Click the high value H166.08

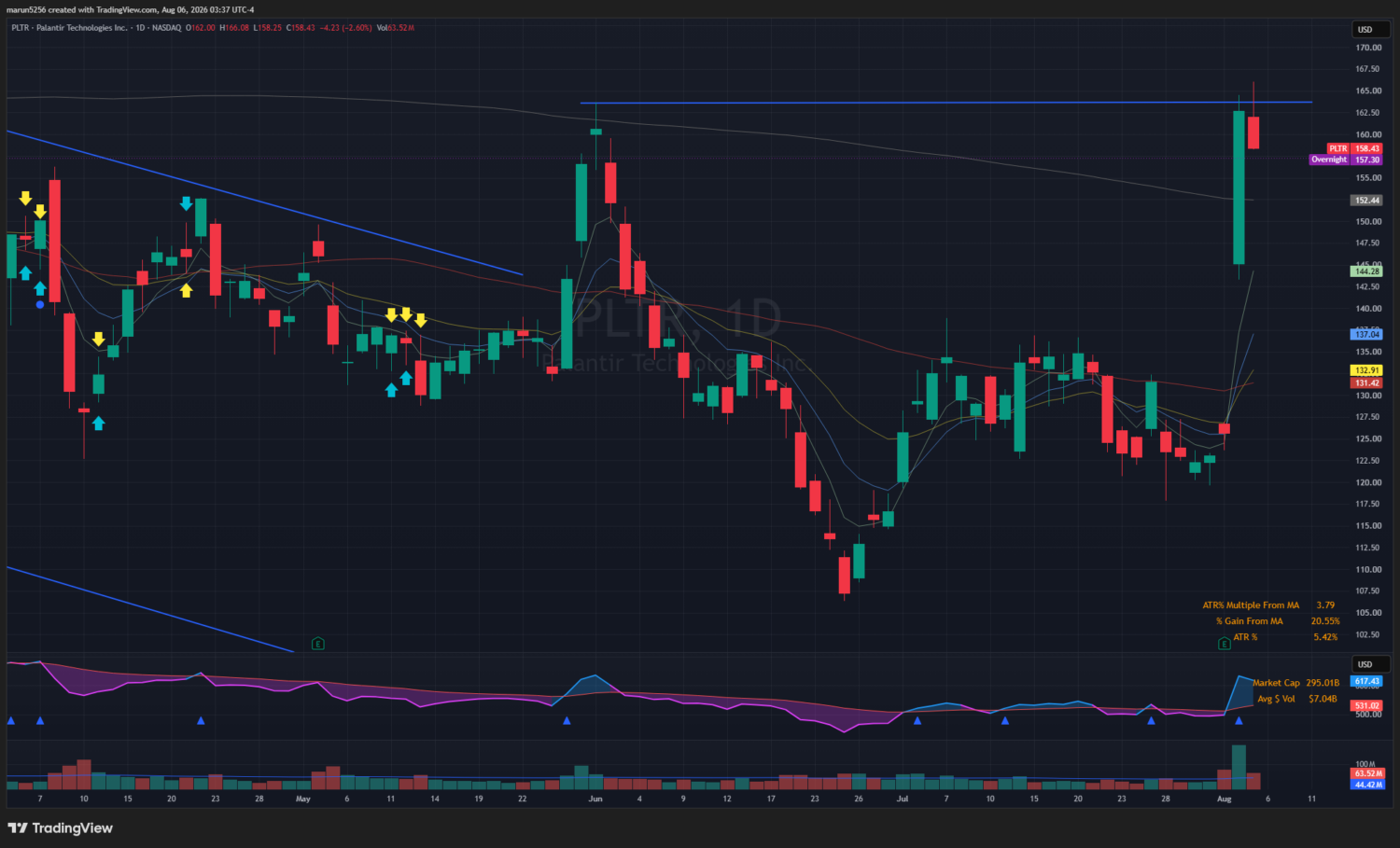pyautogui.click(x=234, y=28)
